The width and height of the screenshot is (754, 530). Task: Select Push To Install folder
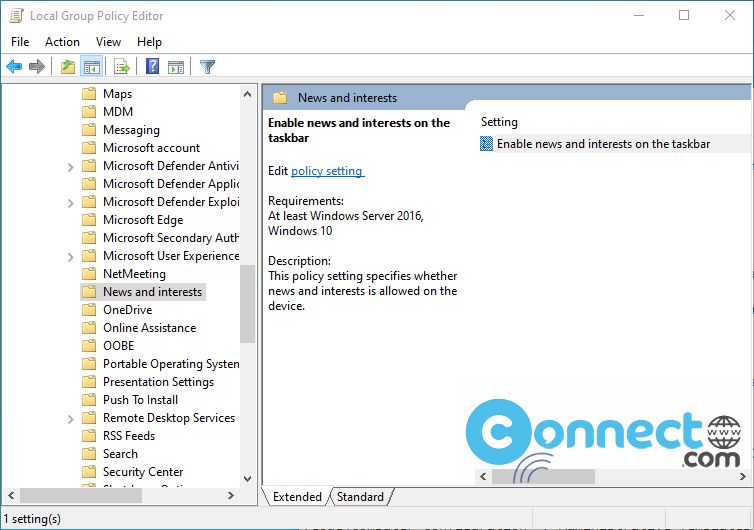pyautogui.click(x=140, y=400)
